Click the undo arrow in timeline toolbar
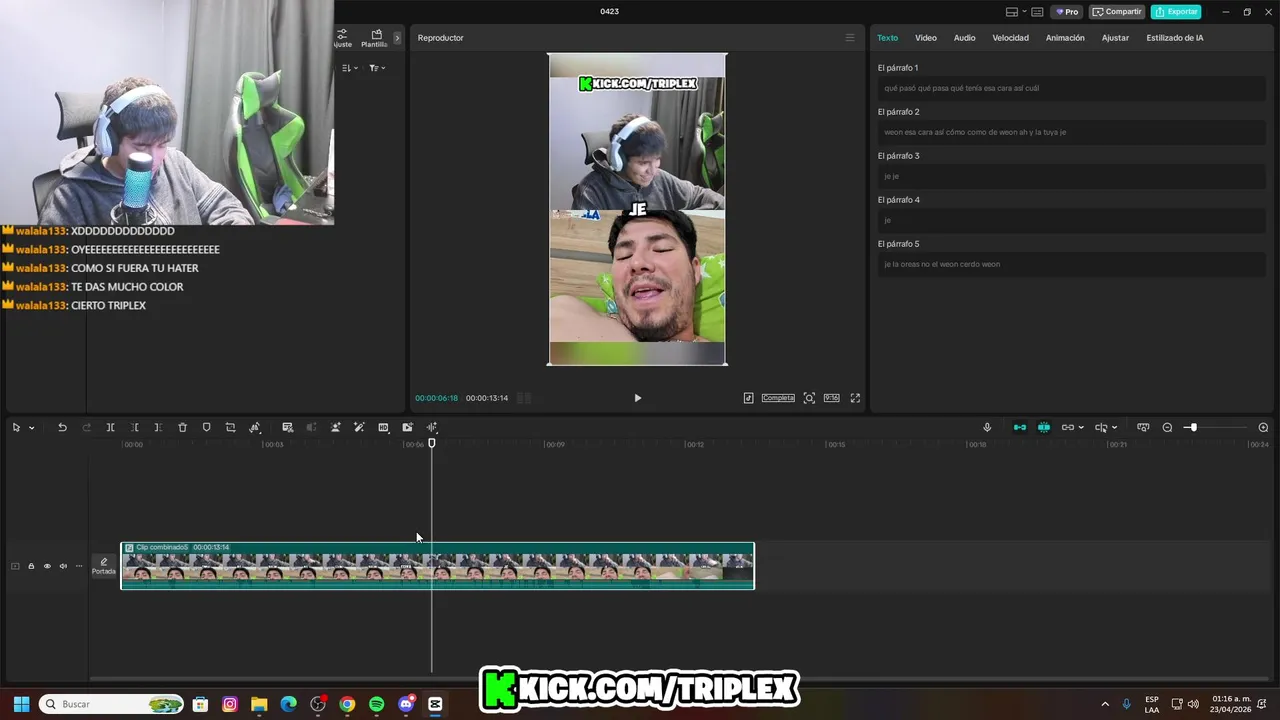Viewport: 1280px width, 720px height. 62,427
